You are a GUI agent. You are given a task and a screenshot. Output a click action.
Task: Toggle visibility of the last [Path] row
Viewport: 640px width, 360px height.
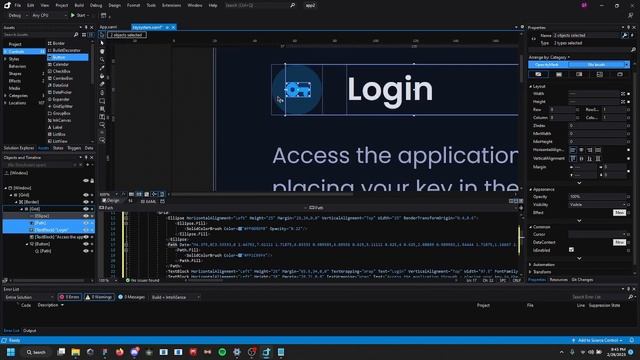86,251
